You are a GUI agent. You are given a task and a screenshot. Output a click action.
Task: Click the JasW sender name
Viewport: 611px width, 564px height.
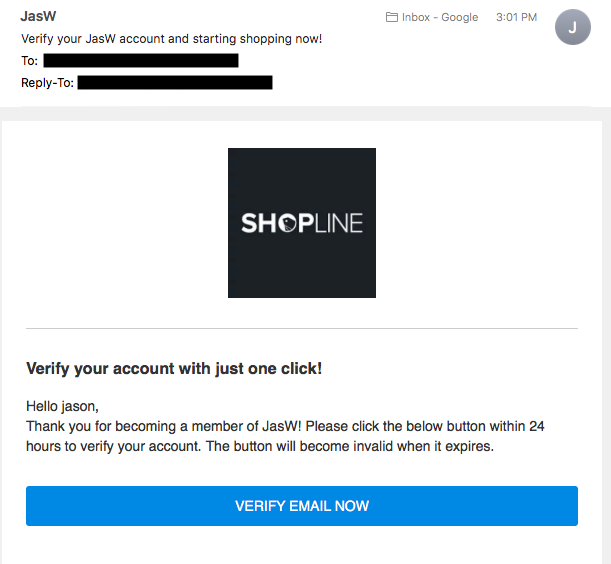click(38, 16)
